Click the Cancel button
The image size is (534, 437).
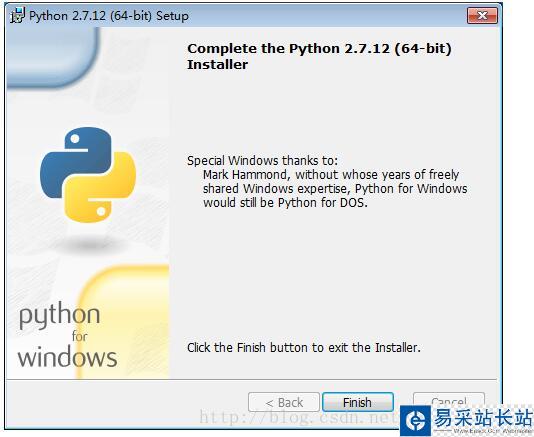[449, 399]
